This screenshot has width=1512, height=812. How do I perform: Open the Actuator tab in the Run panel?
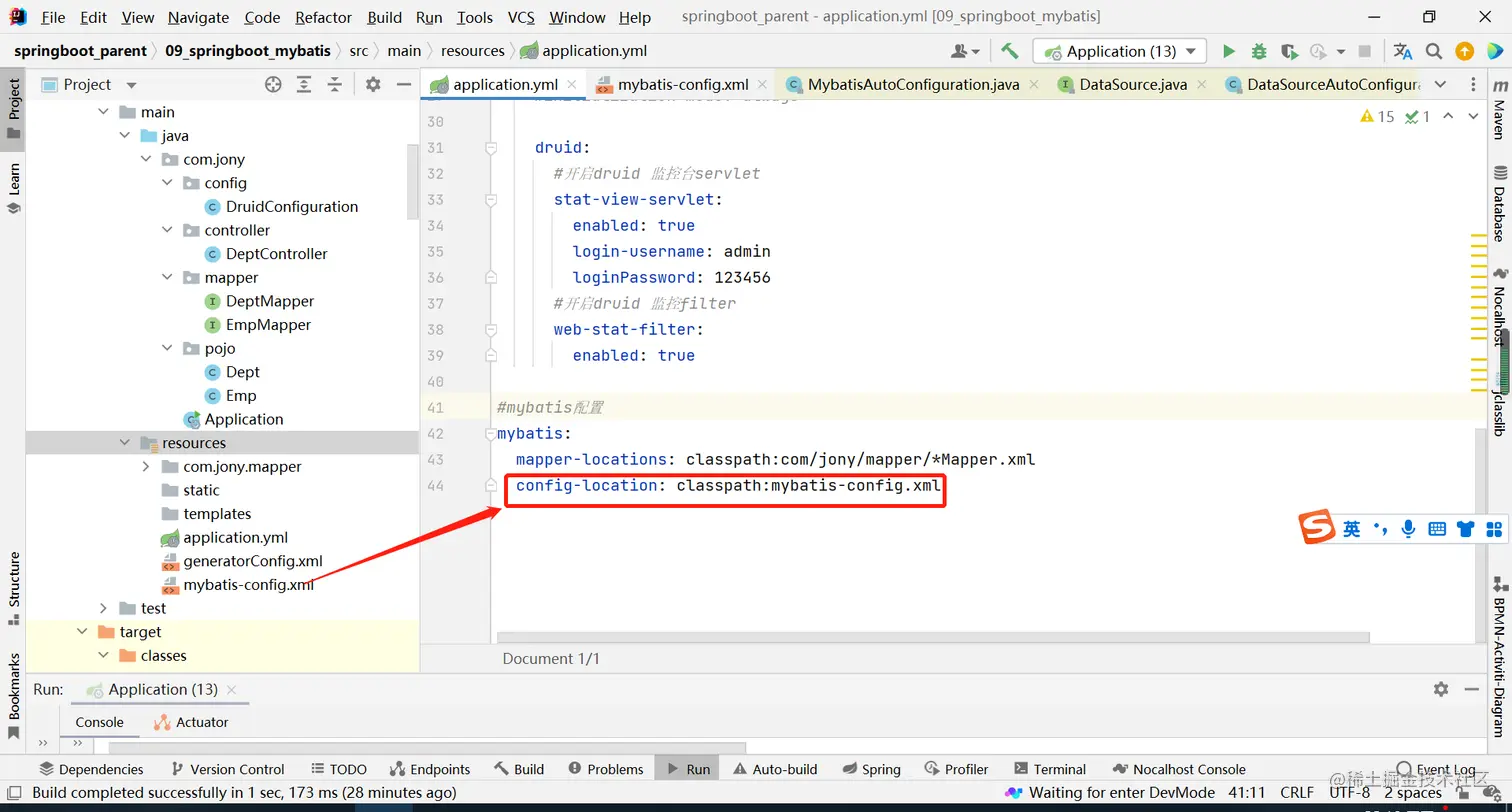coord(191,723)
